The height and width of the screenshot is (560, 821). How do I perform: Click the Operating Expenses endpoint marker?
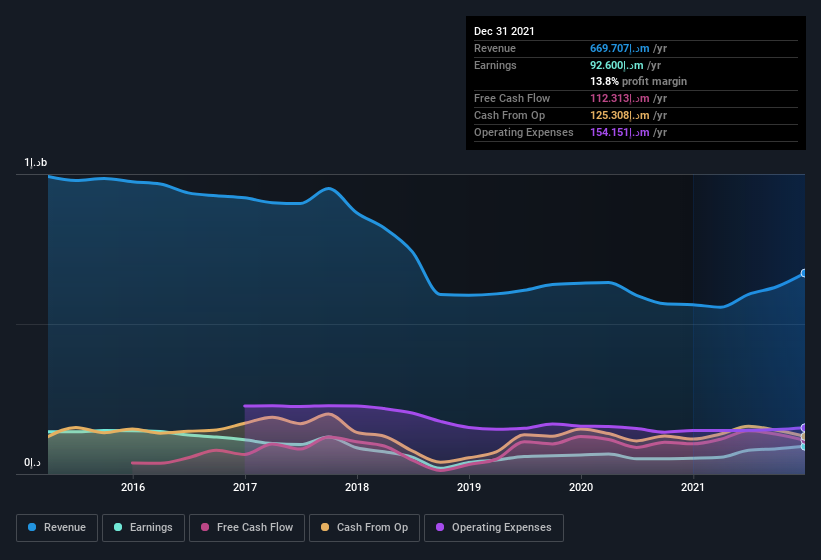pos(804,428)
